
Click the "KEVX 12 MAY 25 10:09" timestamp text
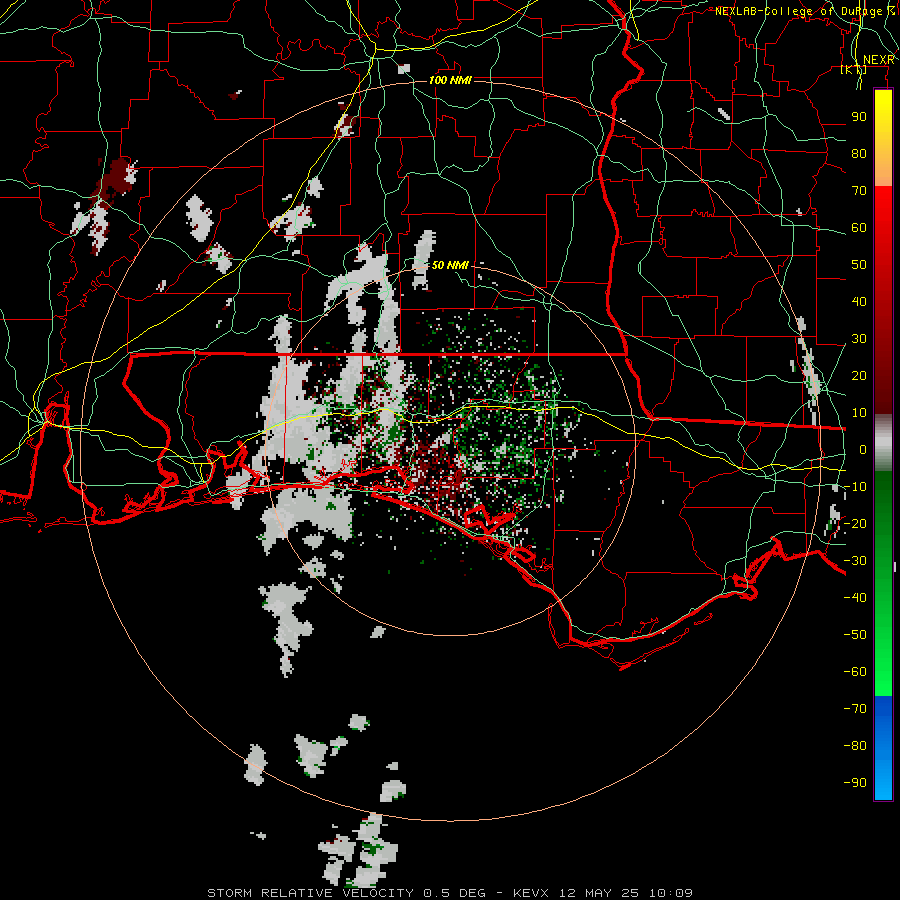coord(603,893)
